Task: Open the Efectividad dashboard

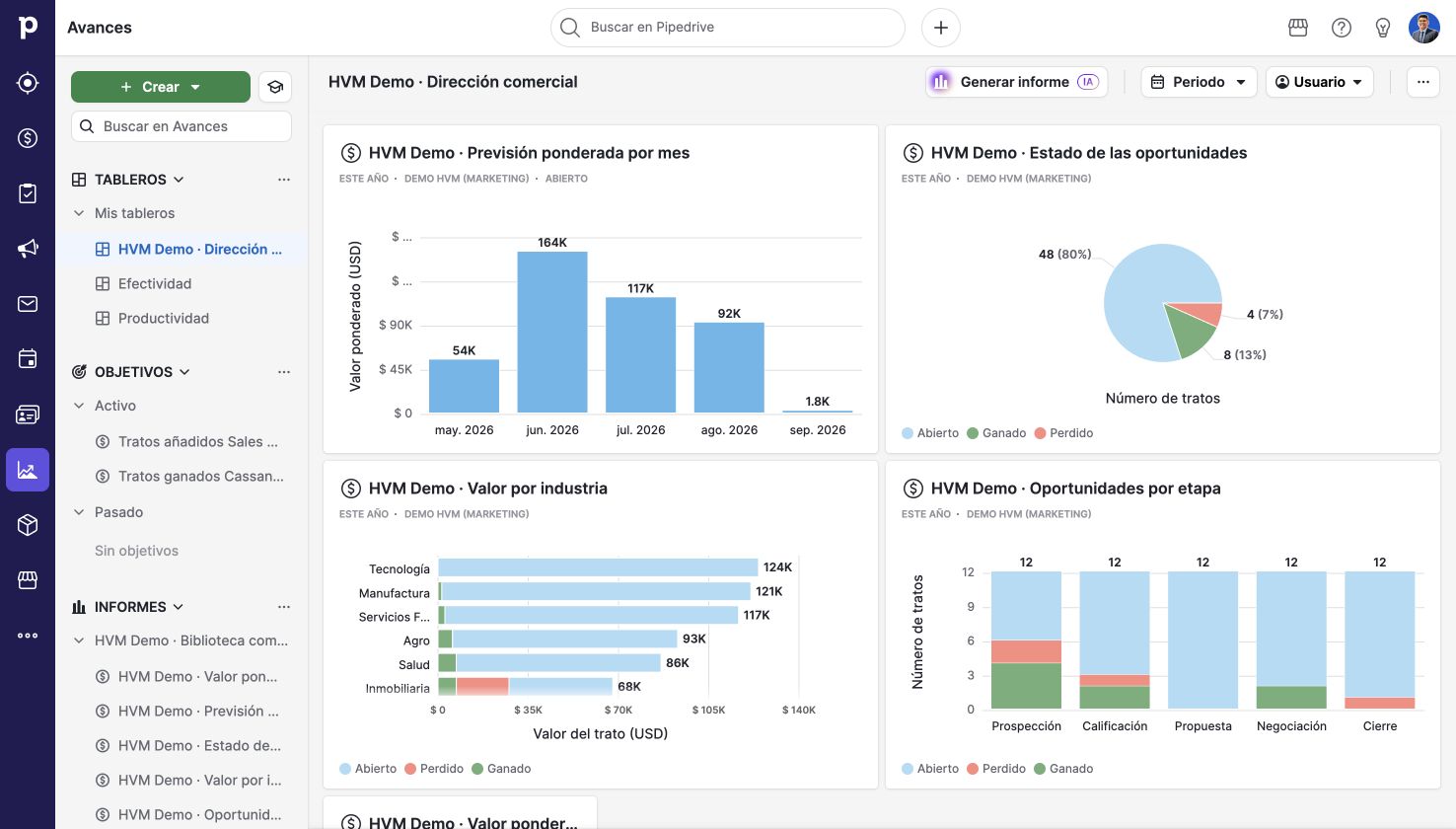Action: (x=155, y=284)
